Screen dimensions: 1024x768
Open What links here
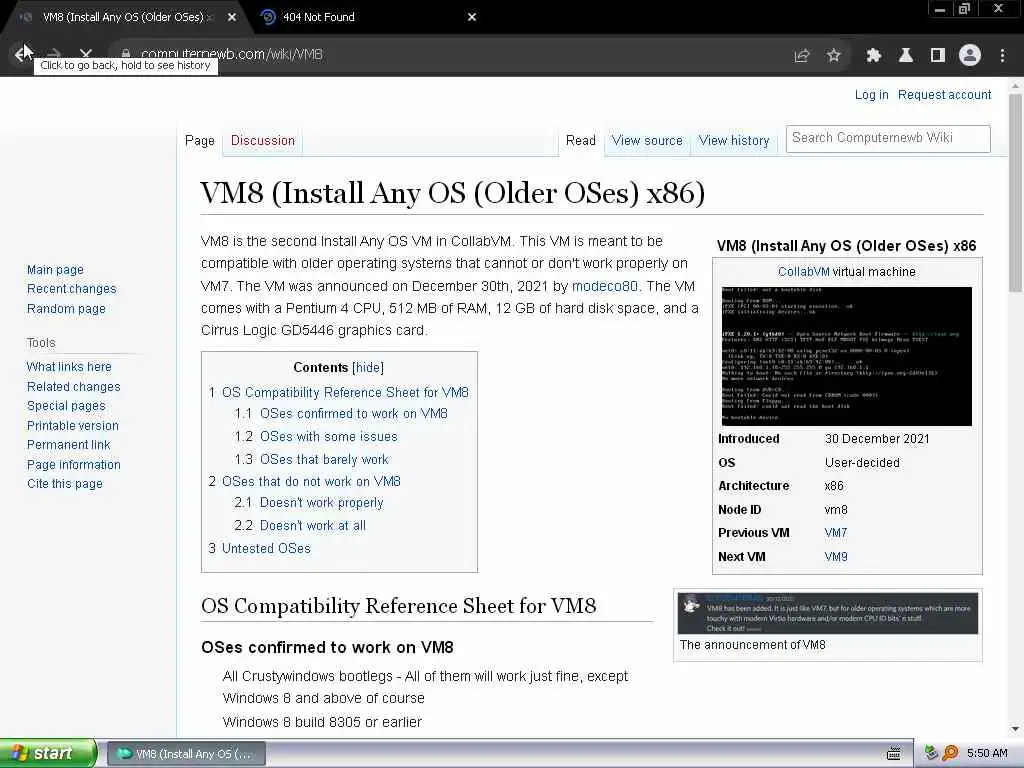coord(69,366)
